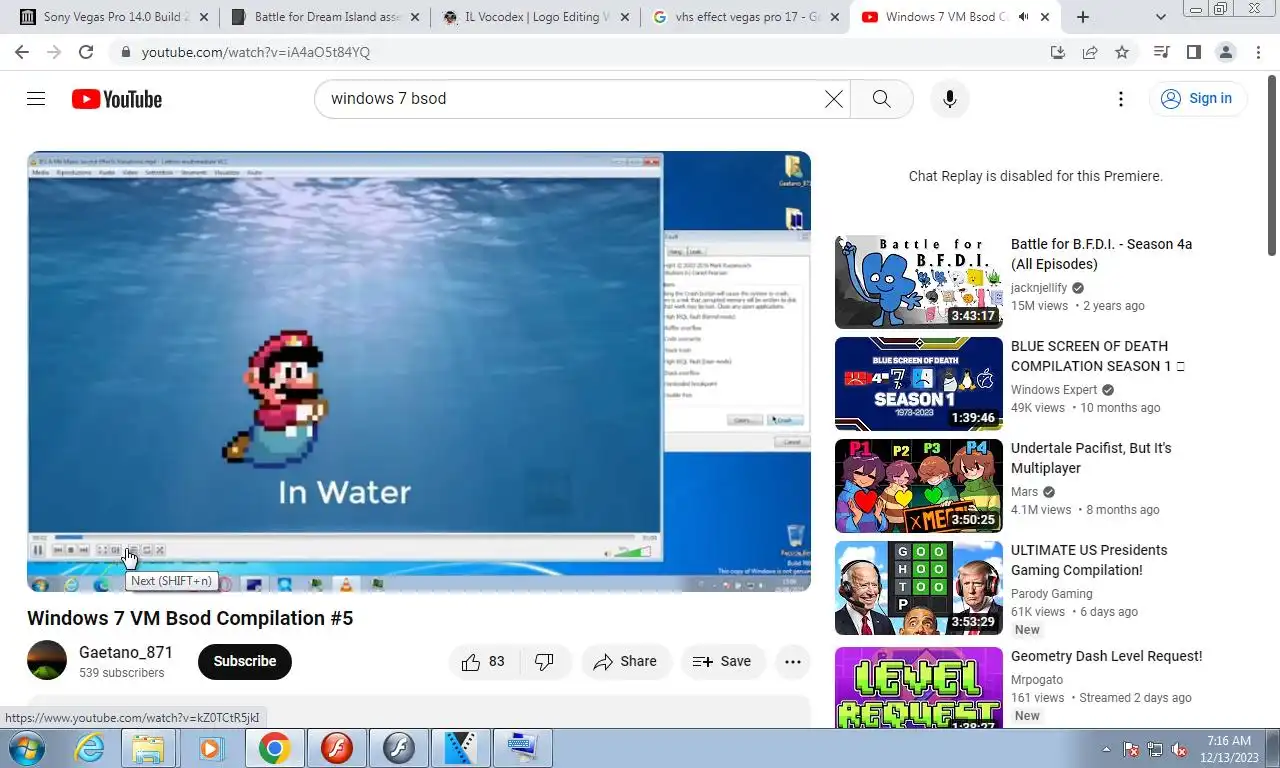Open the Chrome three-dot menu
This screenshot has height=768, width=1280.
(x=1258, y=52)
